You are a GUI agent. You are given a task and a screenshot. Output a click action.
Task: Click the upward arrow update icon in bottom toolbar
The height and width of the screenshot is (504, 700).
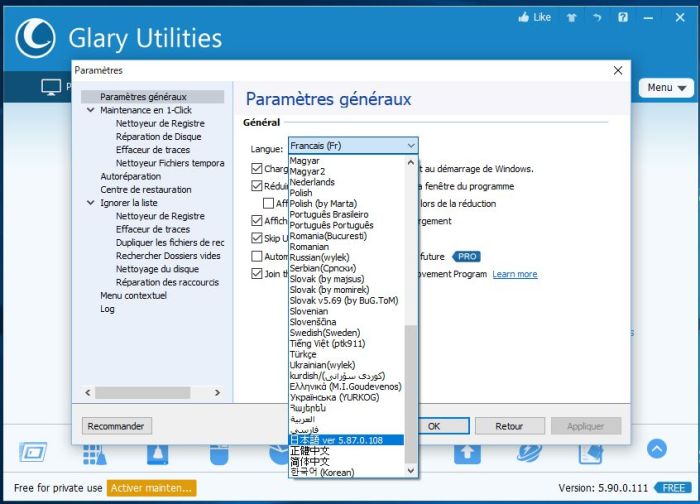click(467, 453)
